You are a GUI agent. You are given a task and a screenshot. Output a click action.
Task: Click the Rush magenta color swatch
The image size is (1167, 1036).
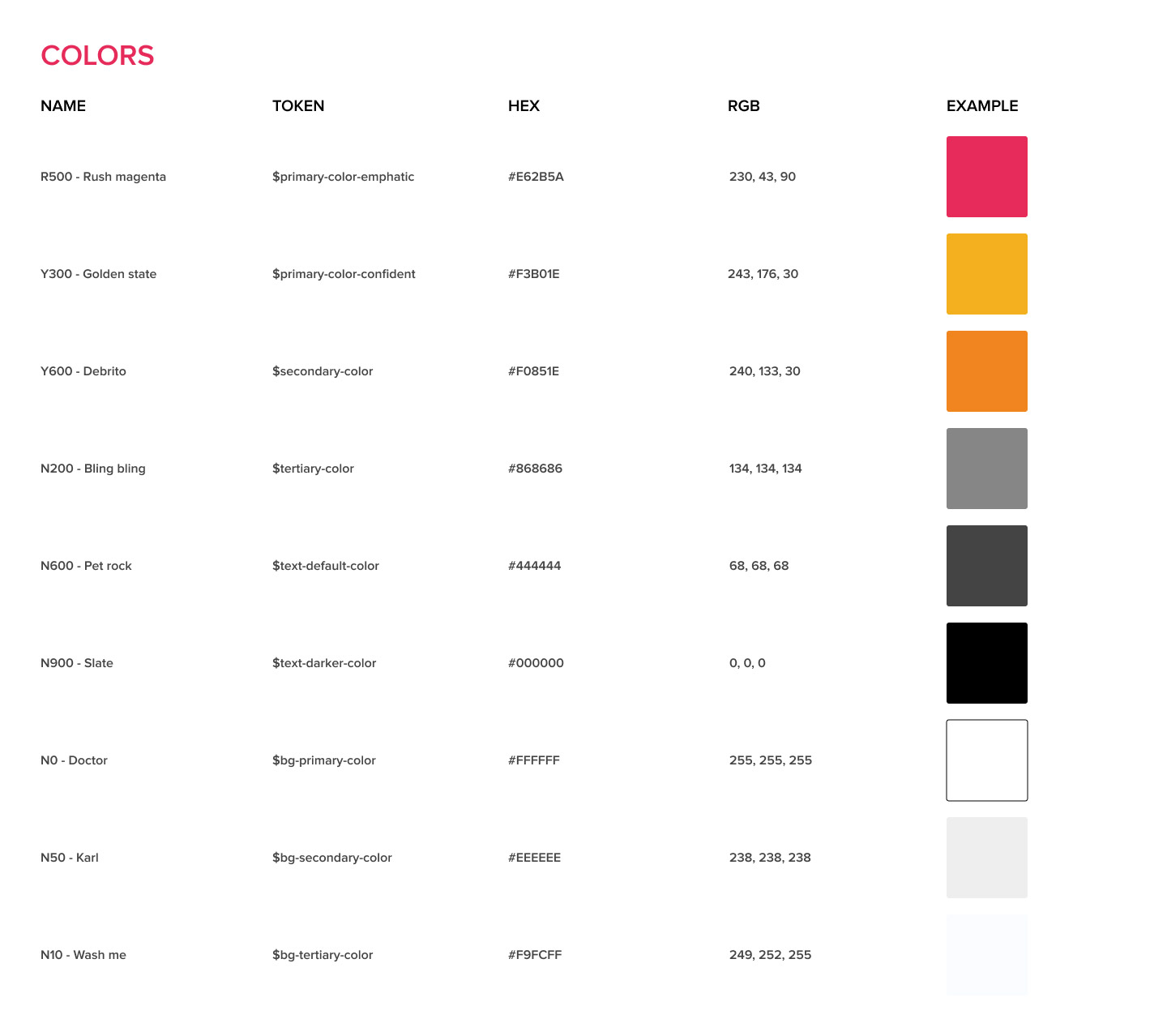pos(986,177)
